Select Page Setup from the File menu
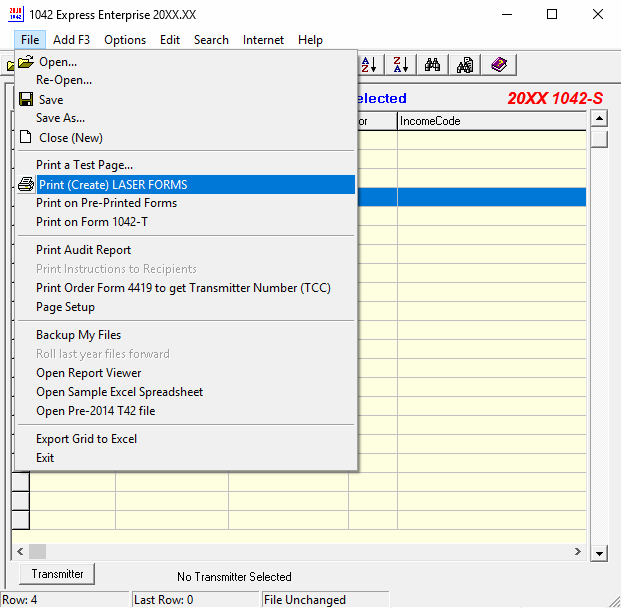Screen dimensions: 621x608 [x=65, y=307]
